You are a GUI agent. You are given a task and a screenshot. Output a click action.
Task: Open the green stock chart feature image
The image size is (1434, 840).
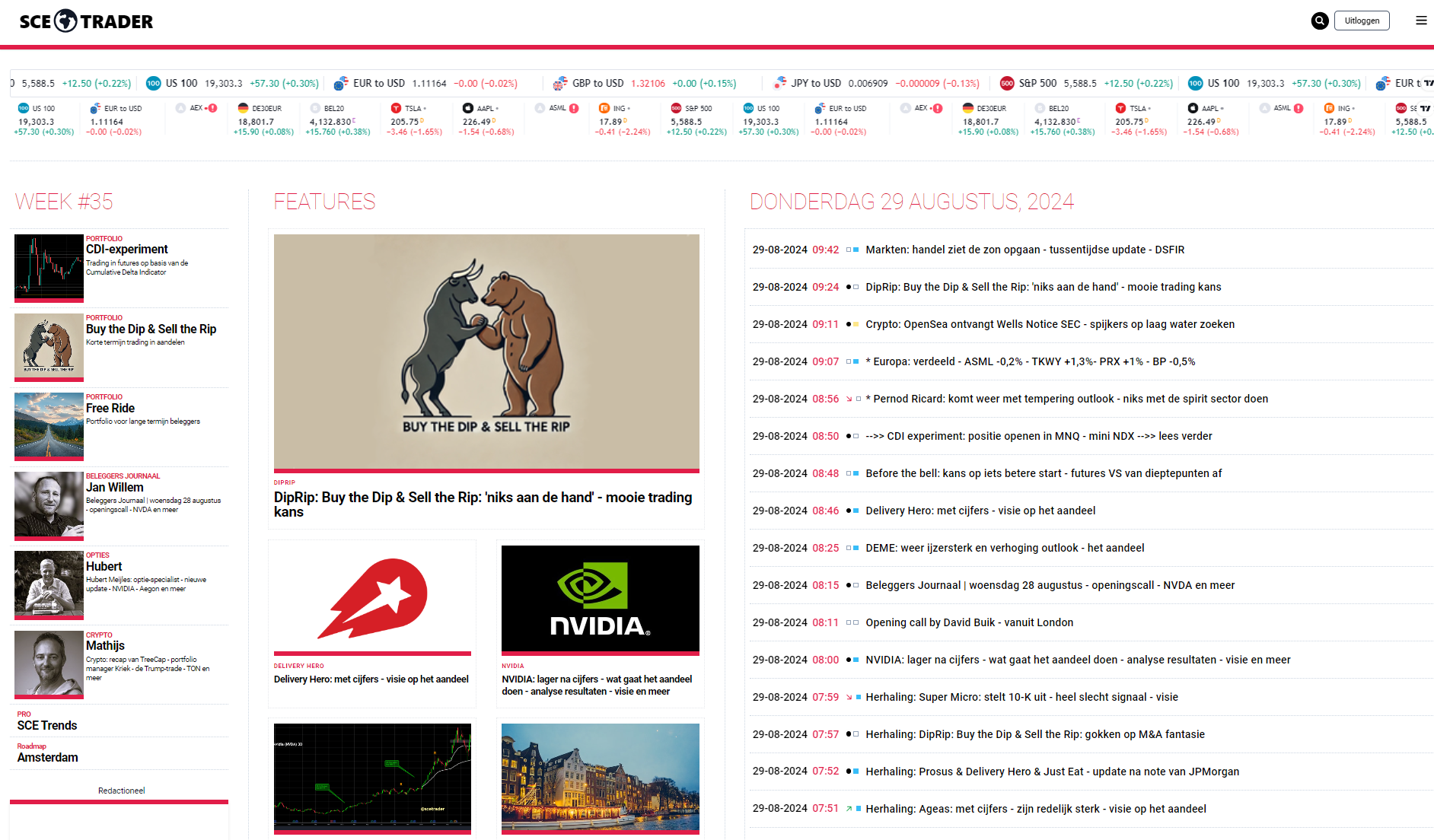pyautogui.click(x=372, y=778)
